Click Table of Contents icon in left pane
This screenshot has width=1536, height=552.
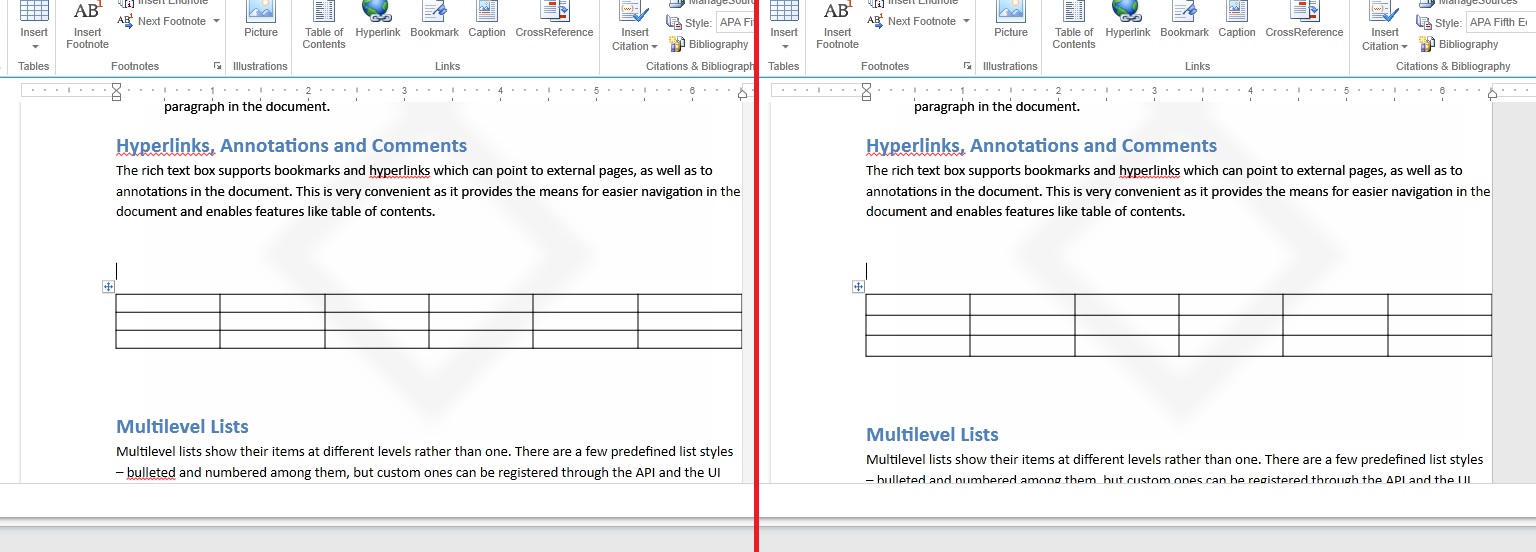(324, 10)
